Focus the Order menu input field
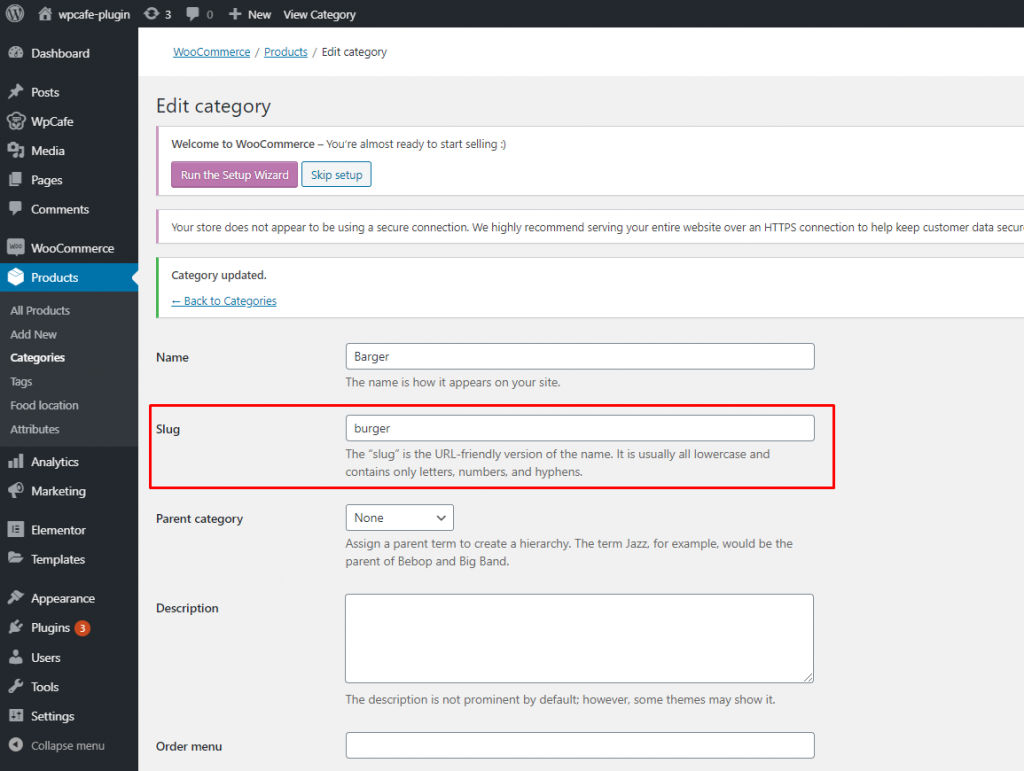This screenshot has width=1024, height=771. pos(580,745)
